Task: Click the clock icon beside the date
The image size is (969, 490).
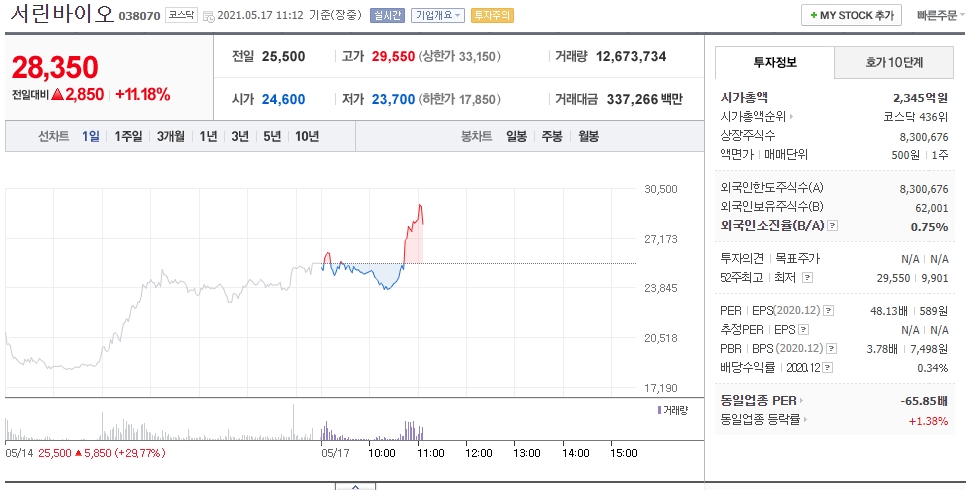Action: coord(208,16)
